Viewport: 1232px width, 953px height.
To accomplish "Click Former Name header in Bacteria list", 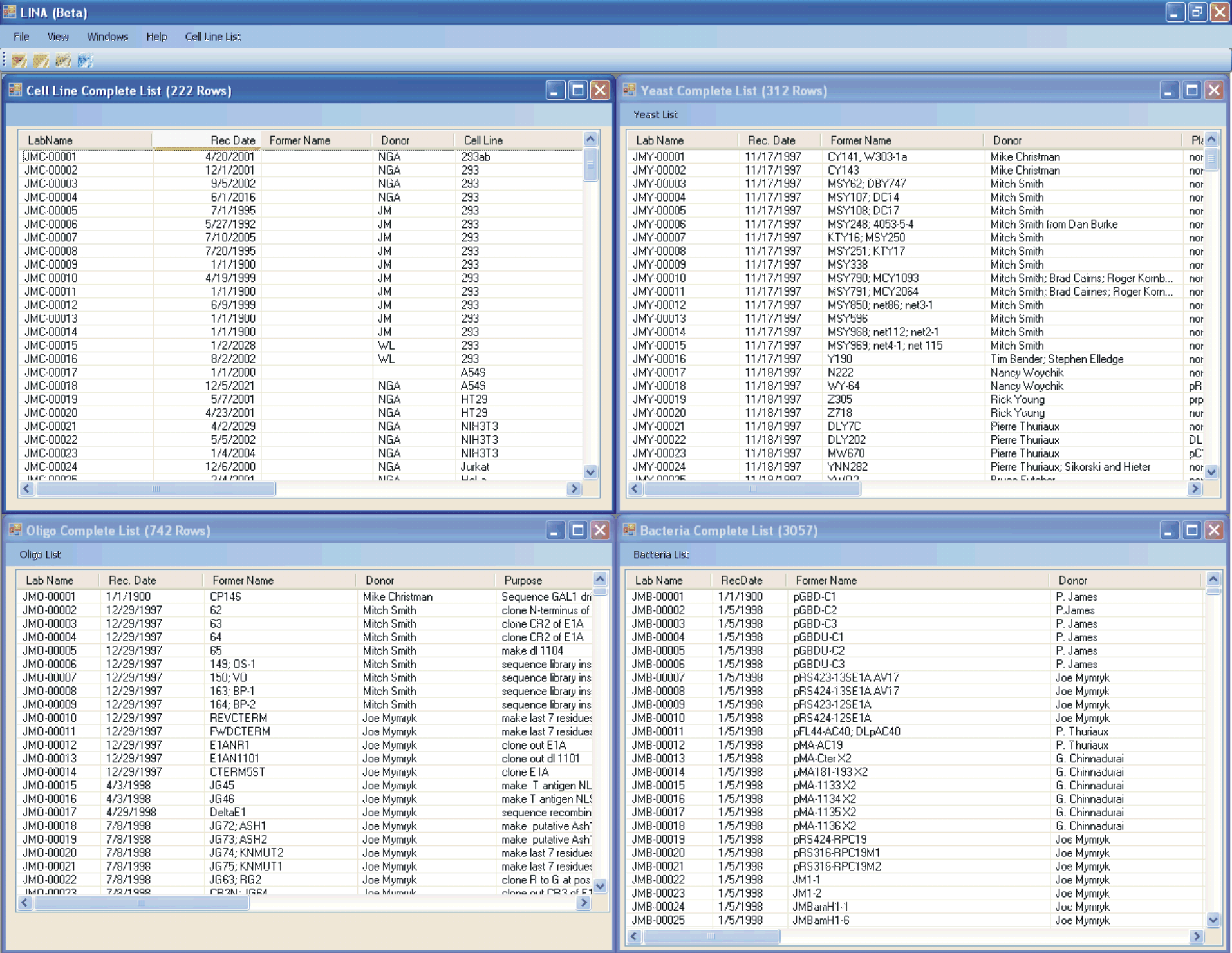I will [826, 580].
